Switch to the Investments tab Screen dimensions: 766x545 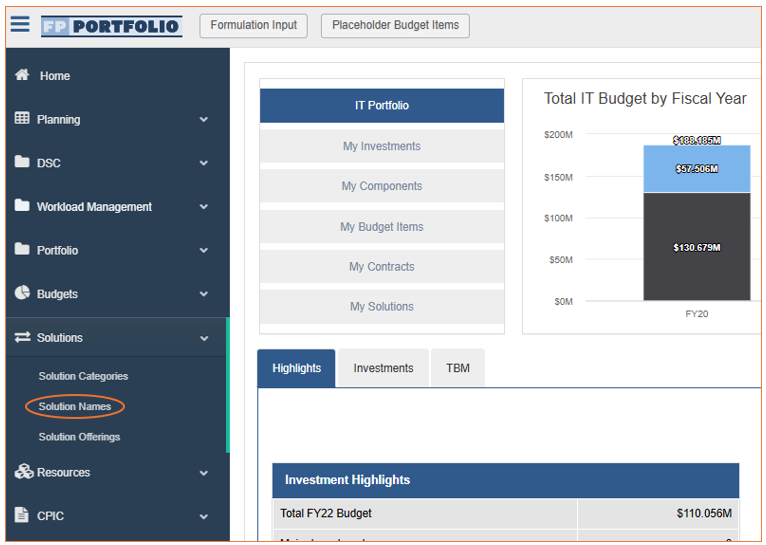tap(383, 368)
